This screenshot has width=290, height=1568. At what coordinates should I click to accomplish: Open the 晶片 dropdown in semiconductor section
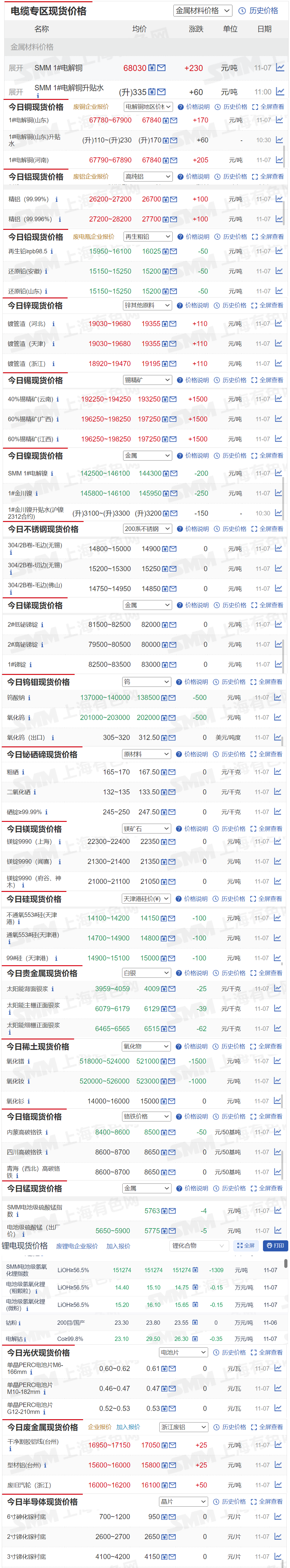[184, 1502]
